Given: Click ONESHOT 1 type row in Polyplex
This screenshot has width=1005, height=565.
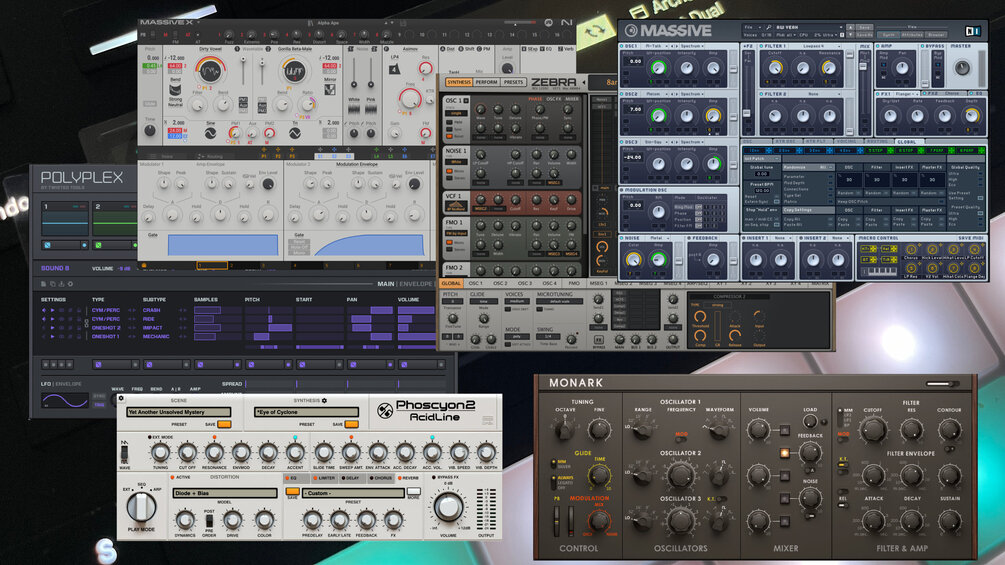Looking at the screenshot, I should (x=106, y=336).
